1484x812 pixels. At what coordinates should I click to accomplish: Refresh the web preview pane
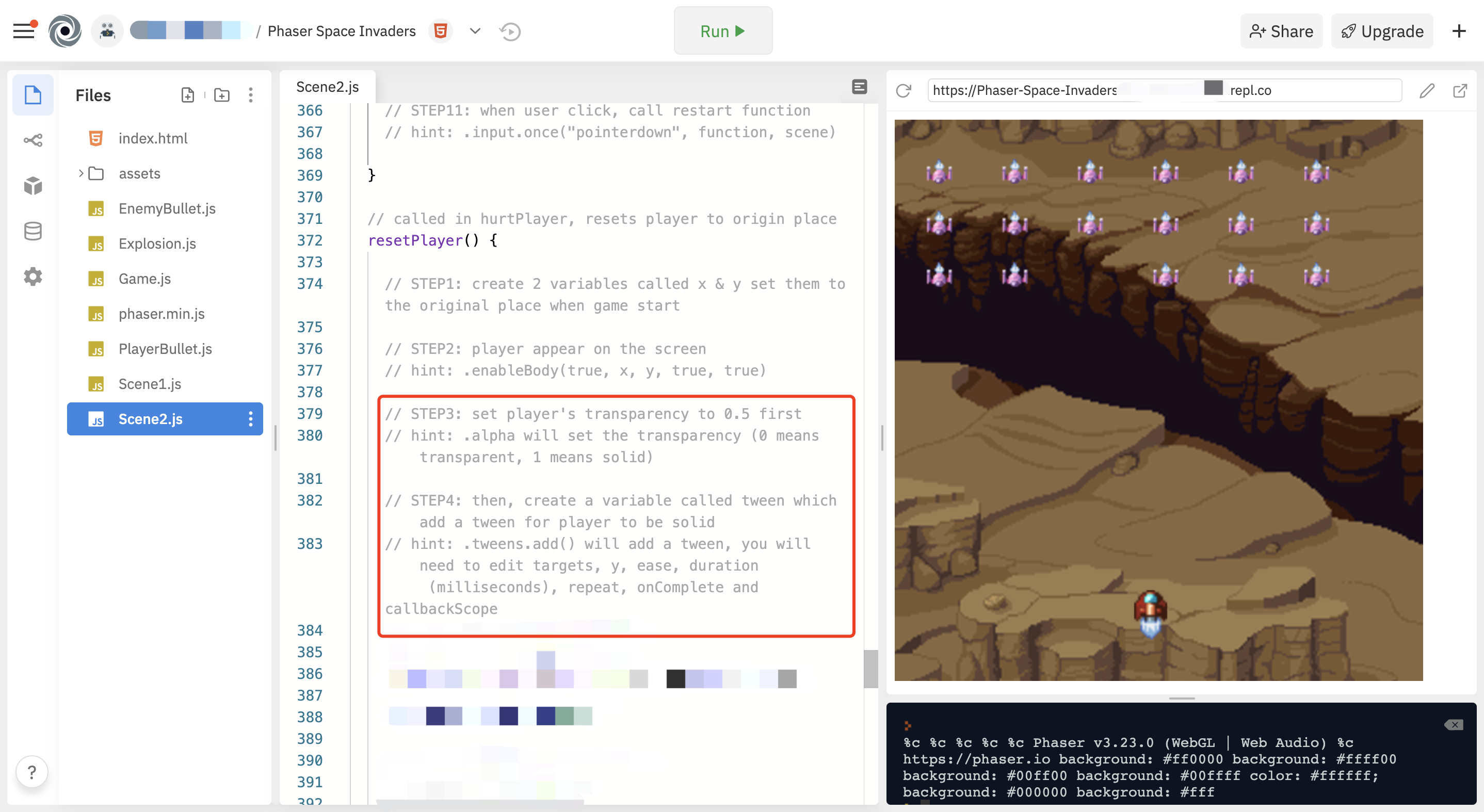[904, 90]
